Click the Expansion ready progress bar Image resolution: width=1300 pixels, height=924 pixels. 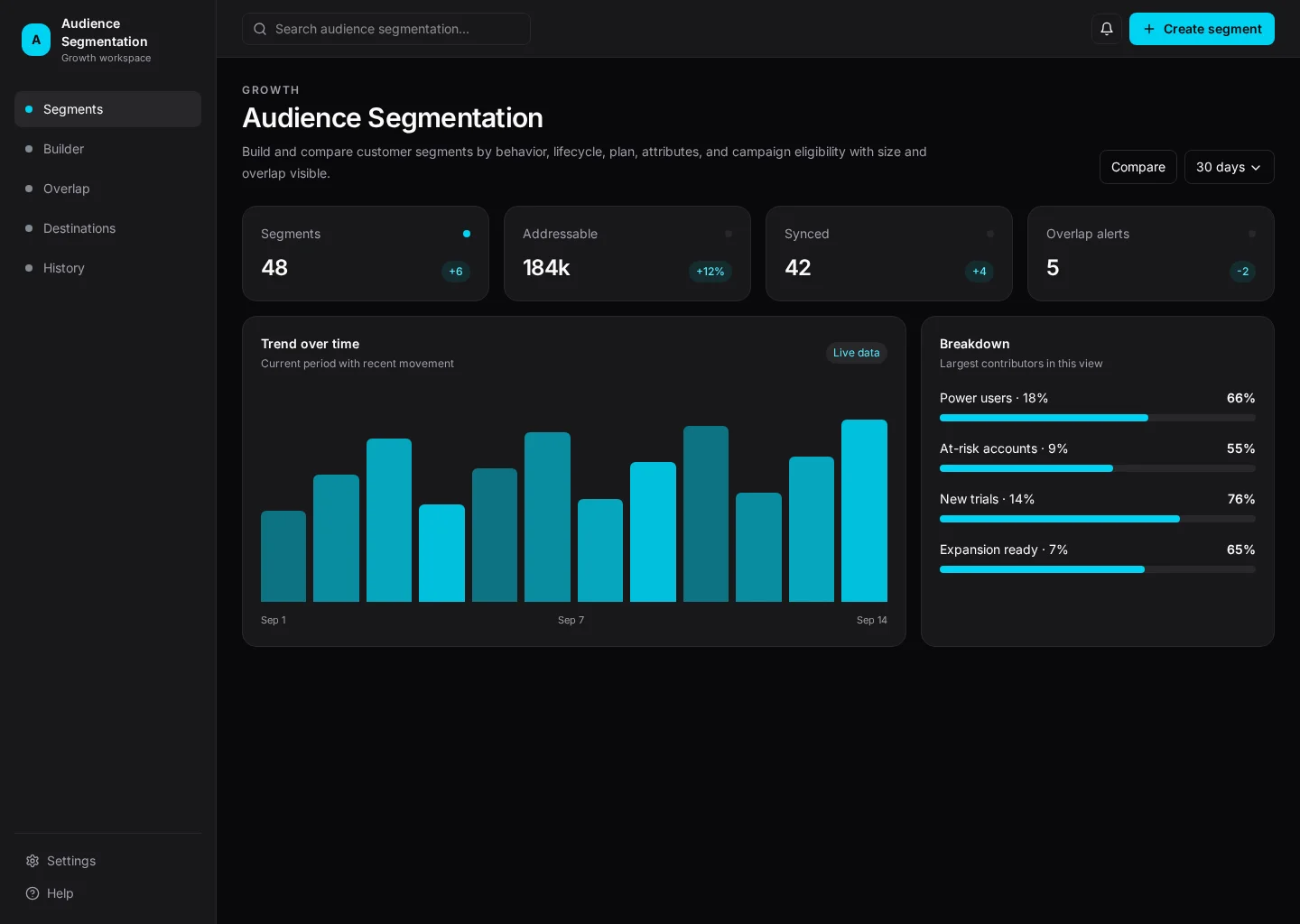(x=1098, y=569)
